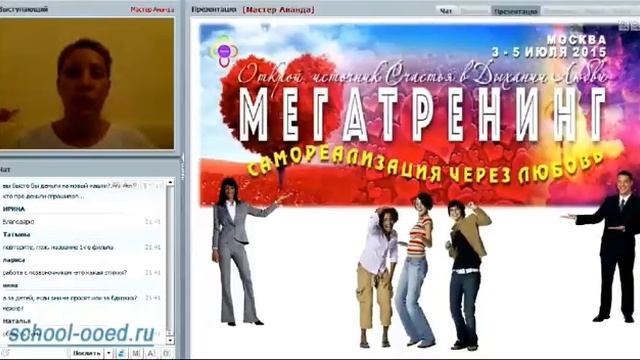The width and height of the screenshot is (640, 360).
Task: Click the slide date 3 - 5 ИЮЛЯ 2015
Action: click(549, 52)
